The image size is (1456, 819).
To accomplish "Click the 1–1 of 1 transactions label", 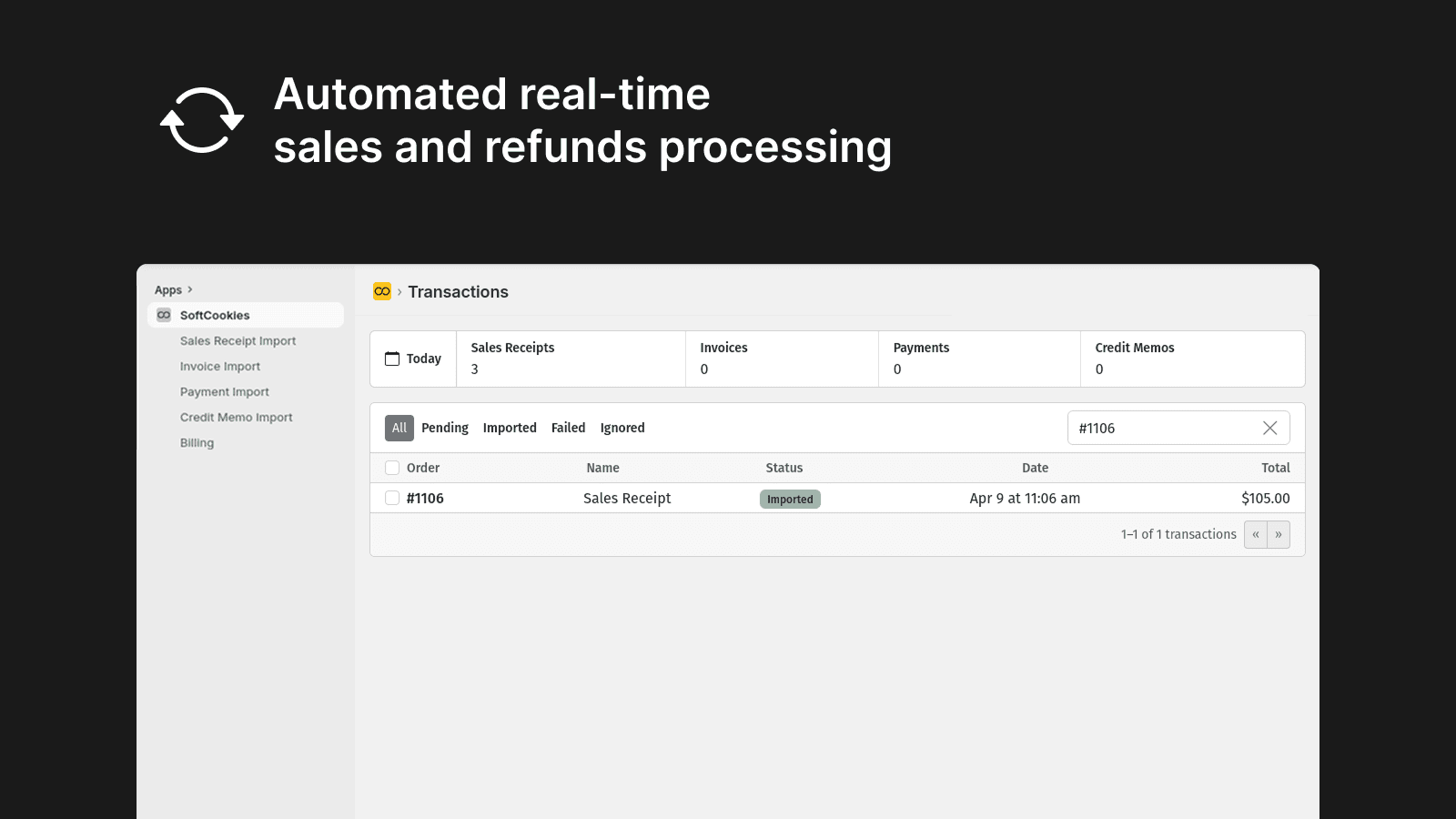I will tap(1178, 534).
